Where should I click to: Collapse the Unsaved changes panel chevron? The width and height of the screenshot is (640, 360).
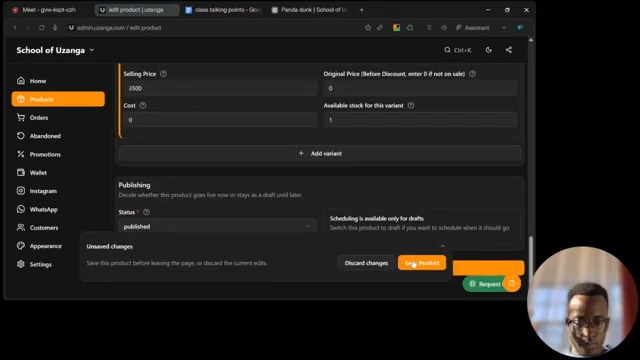[x=442, y=246]
